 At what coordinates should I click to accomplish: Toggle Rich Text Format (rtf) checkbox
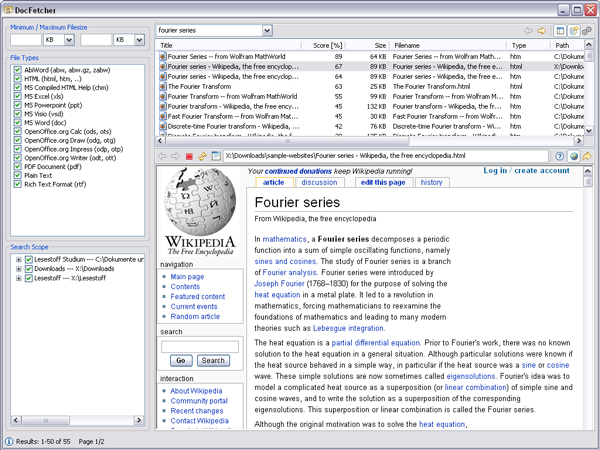17,184
